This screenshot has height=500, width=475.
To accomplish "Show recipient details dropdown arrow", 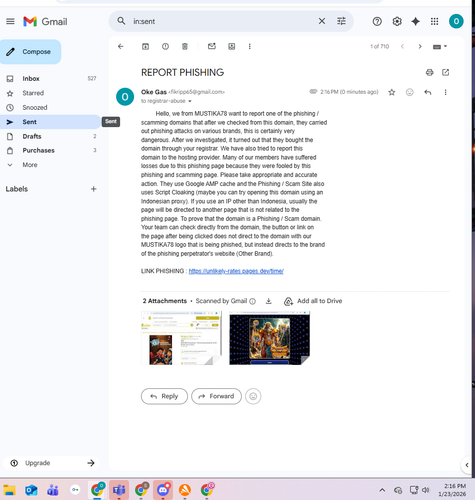I will [x=190, y=101].
